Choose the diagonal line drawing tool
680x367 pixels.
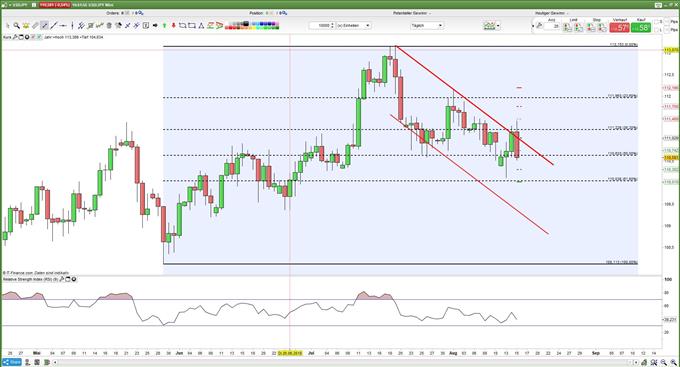pos(53,26)
